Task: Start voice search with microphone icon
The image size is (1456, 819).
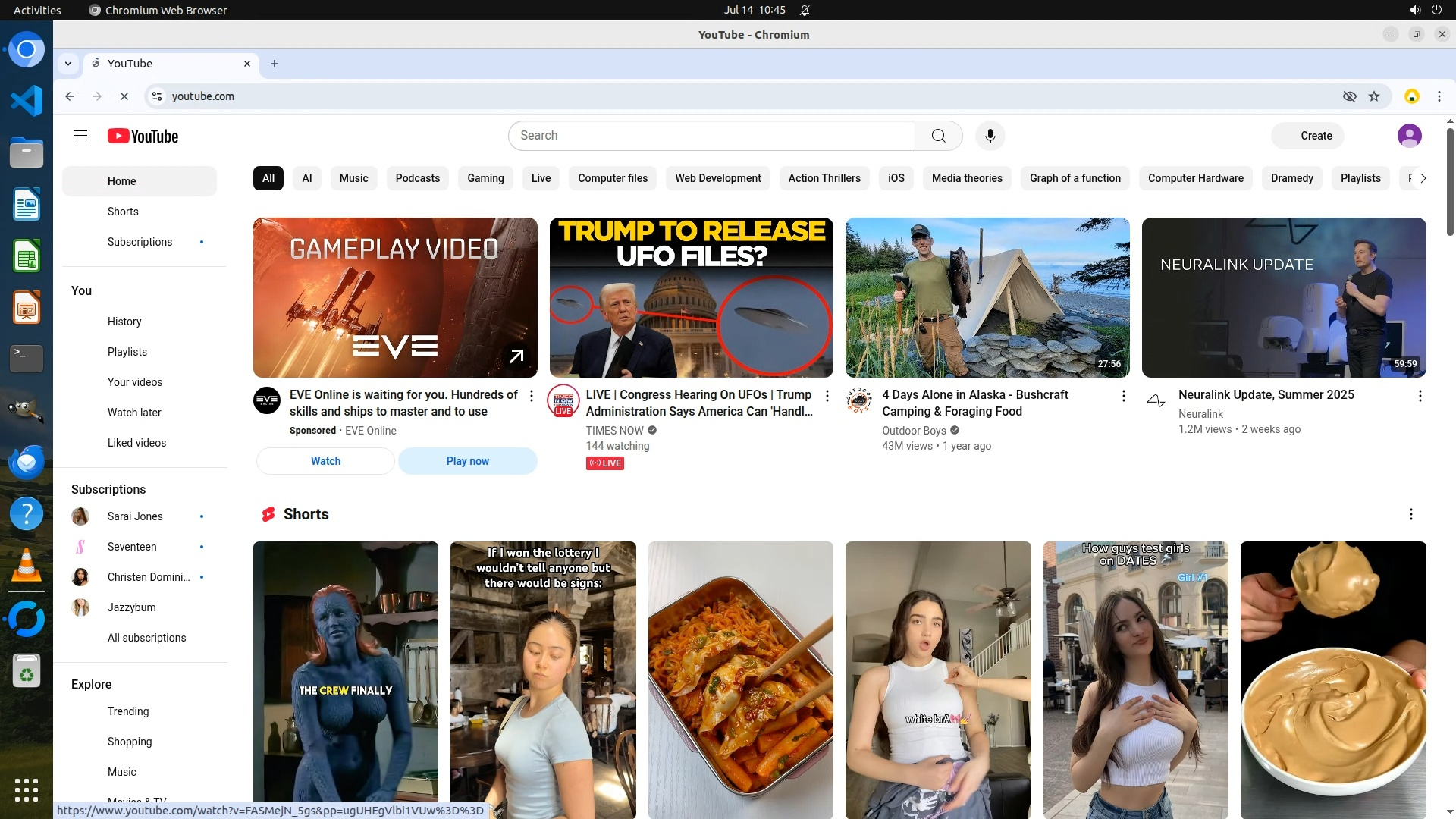Action: pos(990,136)
